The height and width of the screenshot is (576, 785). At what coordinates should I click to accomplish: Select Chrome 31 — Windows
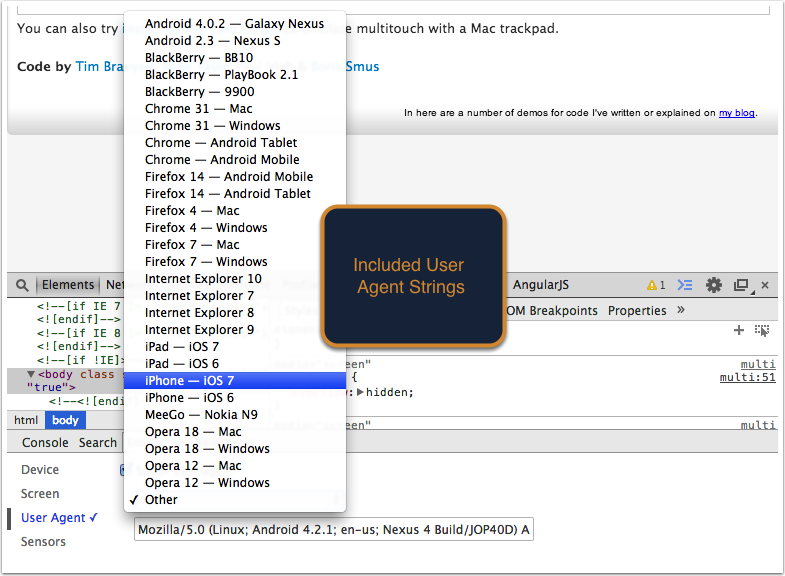234,126
